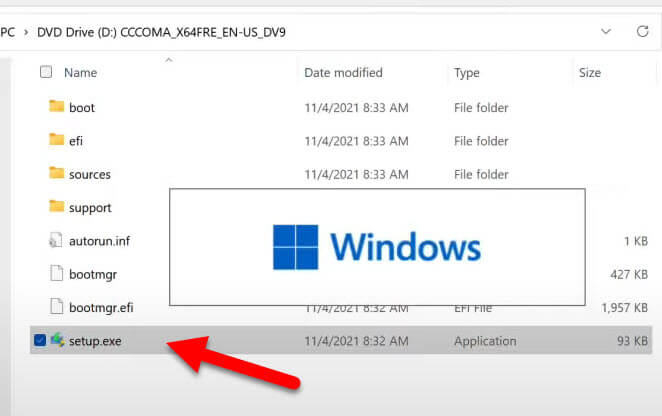Toggle the select-all checkbox beside Name

coord(46,72)
